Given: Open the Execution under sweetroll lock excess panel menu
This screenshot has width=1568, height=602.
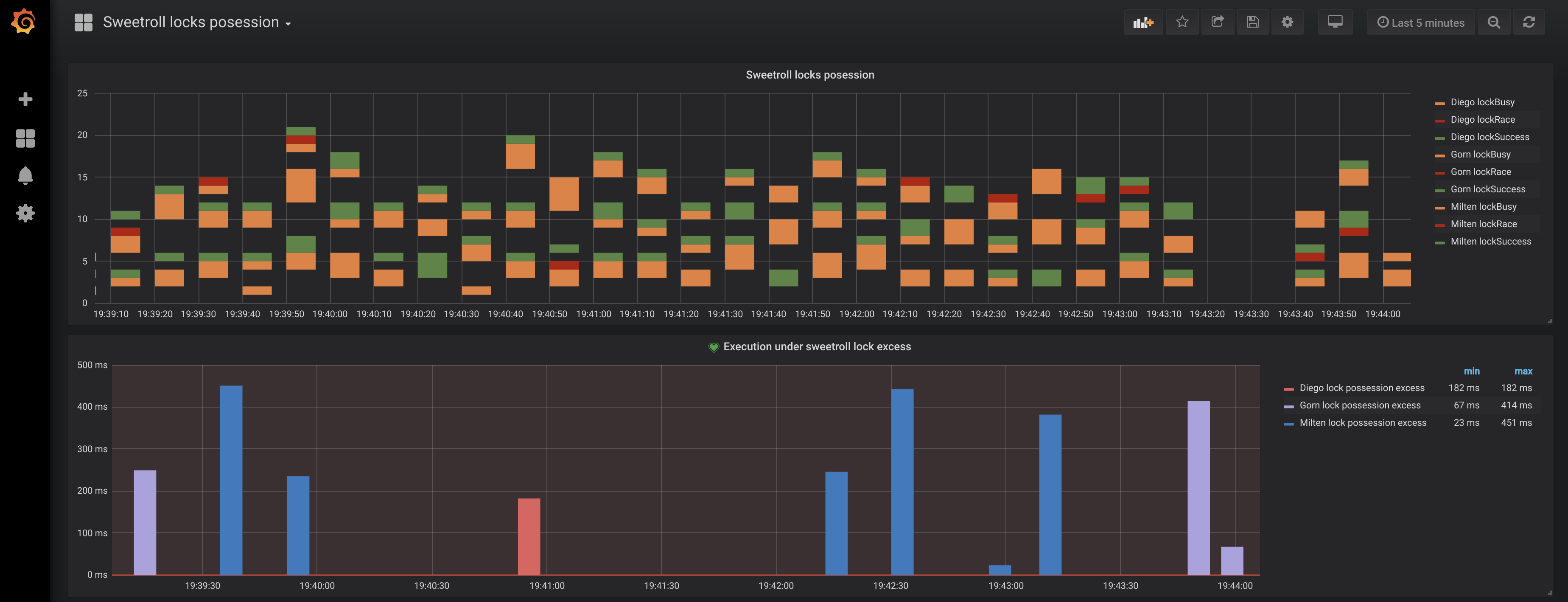Looking at the screenshot, I should 816,347.
